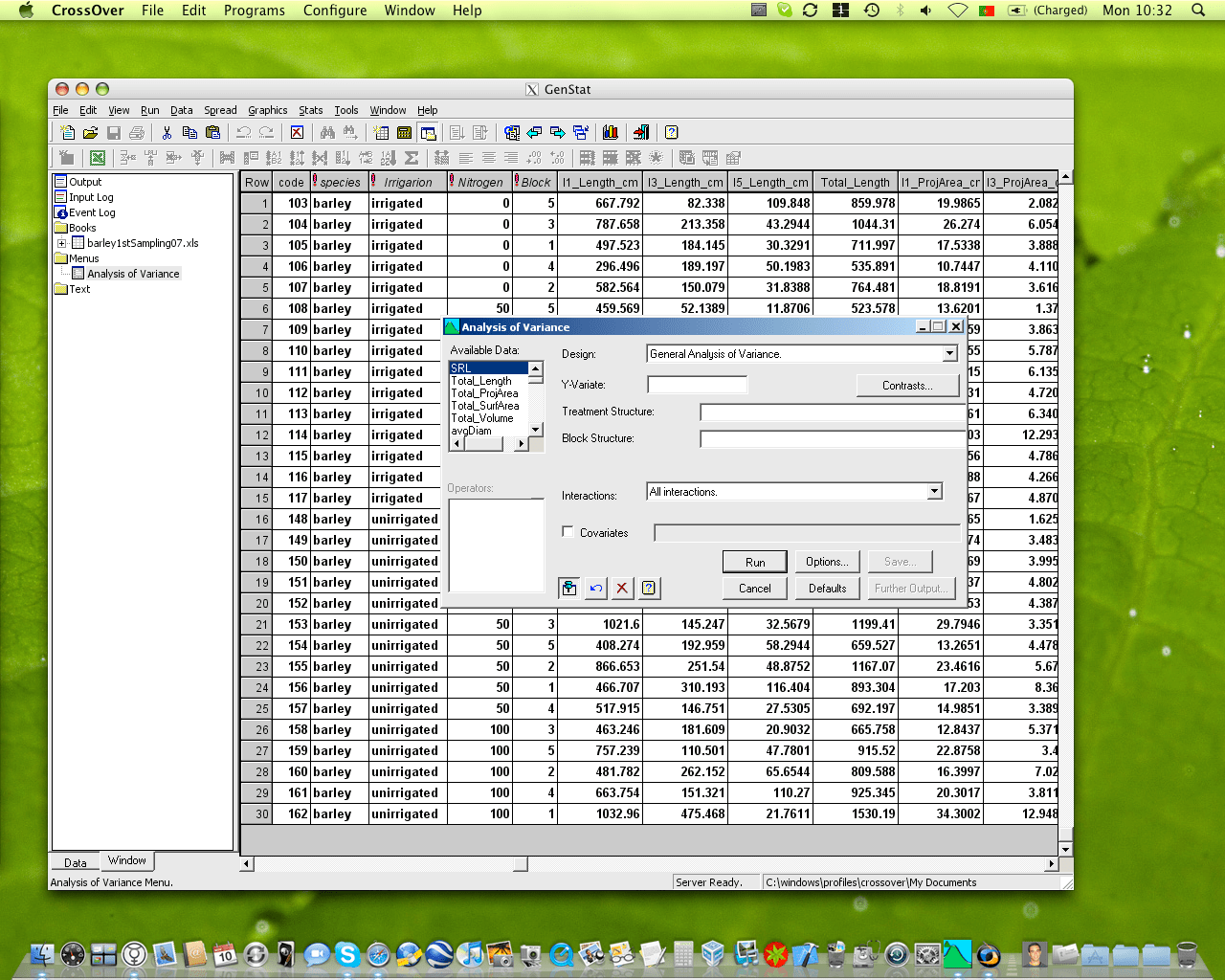The width and height of the screenshot is (1225, 980).
Task: Select Input Log in the left tree
Action: coord(91,197)
